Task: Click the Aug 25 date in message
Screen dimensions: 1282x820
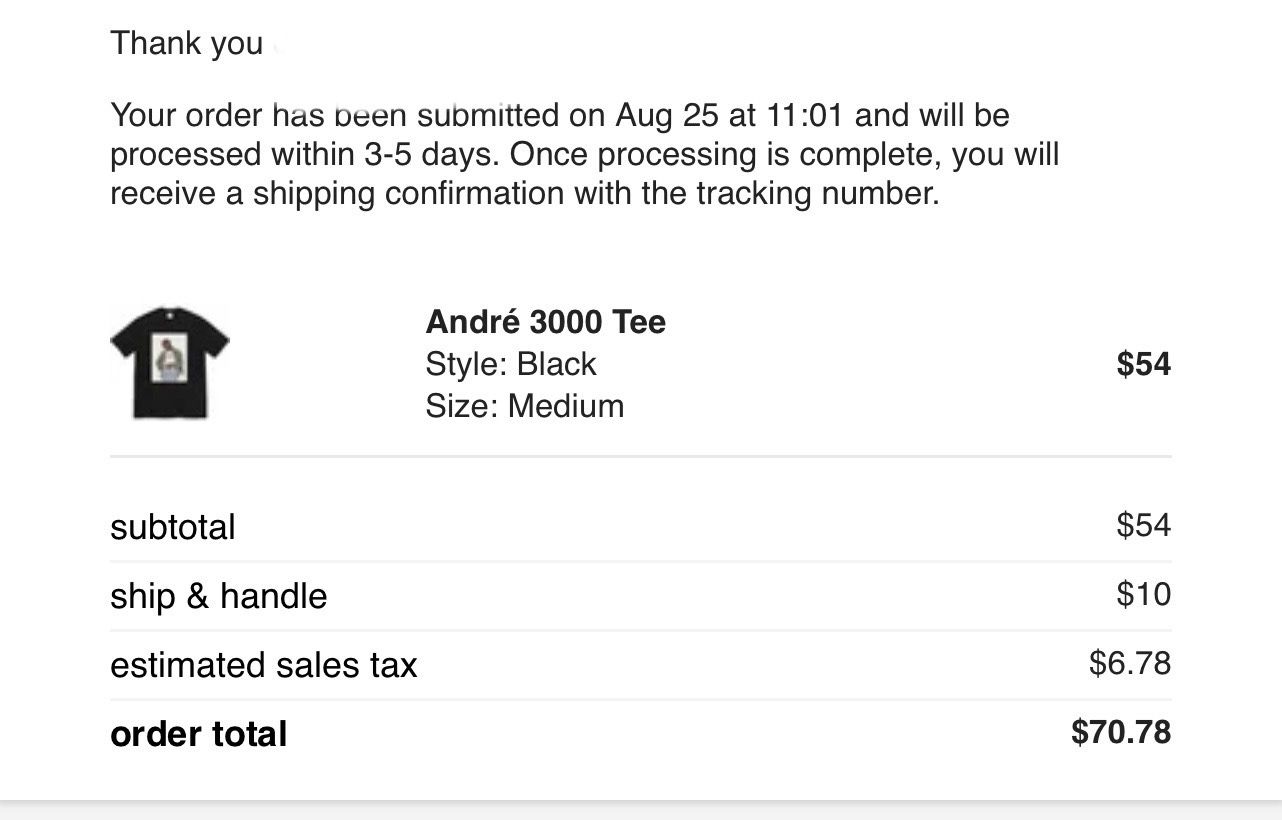Action: [x=666, y=115]
